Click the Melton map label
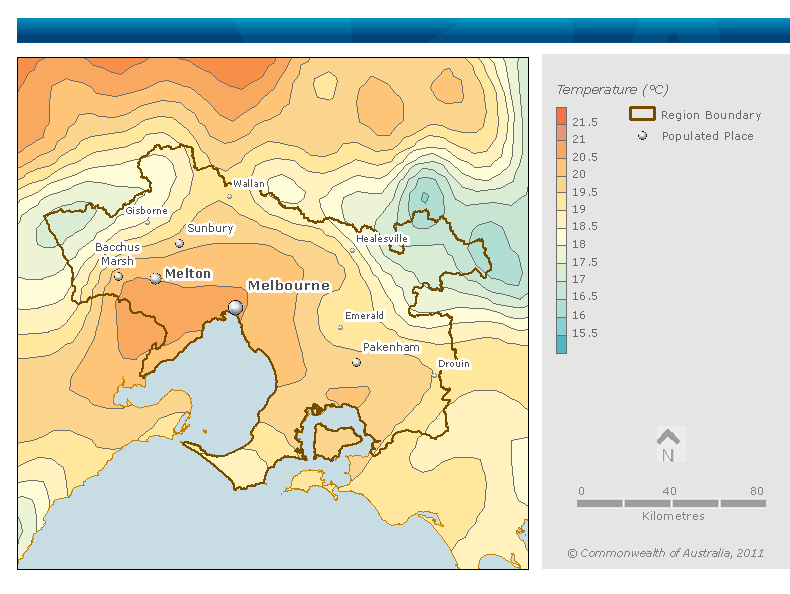The width and height of the screenshot is (790, 594). pyautogui.click(x=188, y=274)
